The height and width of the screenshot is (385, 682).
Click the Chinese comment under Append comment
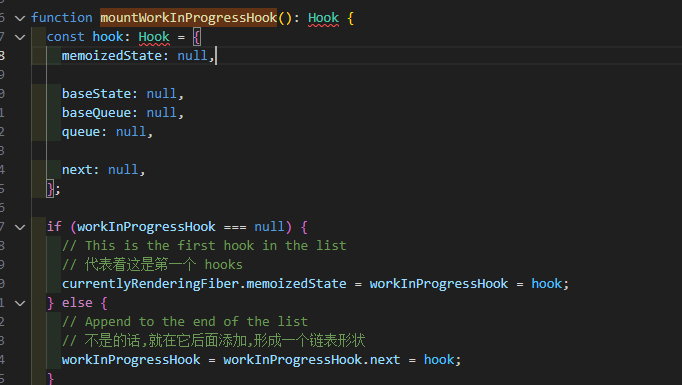click(x=214, y=341)
